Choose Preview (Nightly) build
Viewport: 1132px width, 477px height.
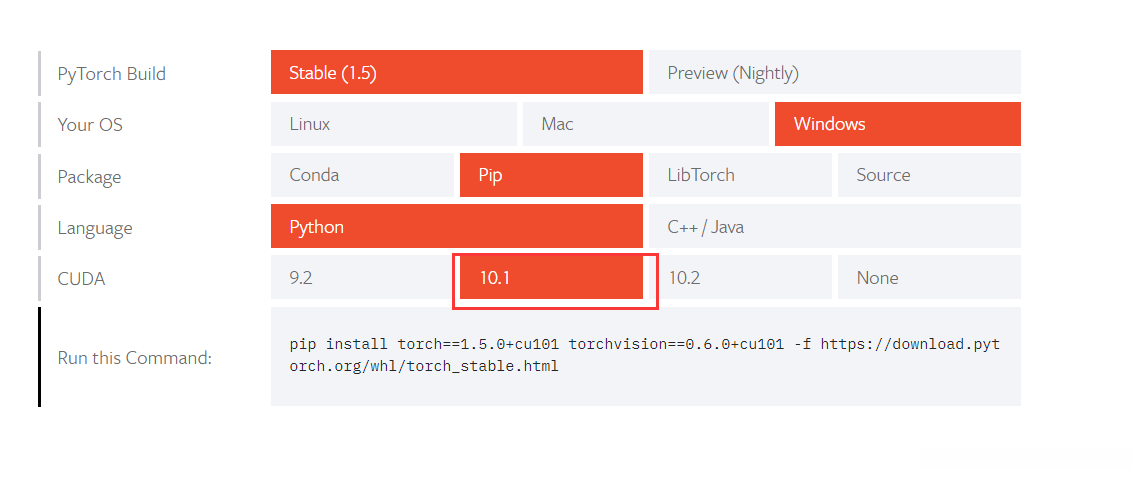point(834,73)
